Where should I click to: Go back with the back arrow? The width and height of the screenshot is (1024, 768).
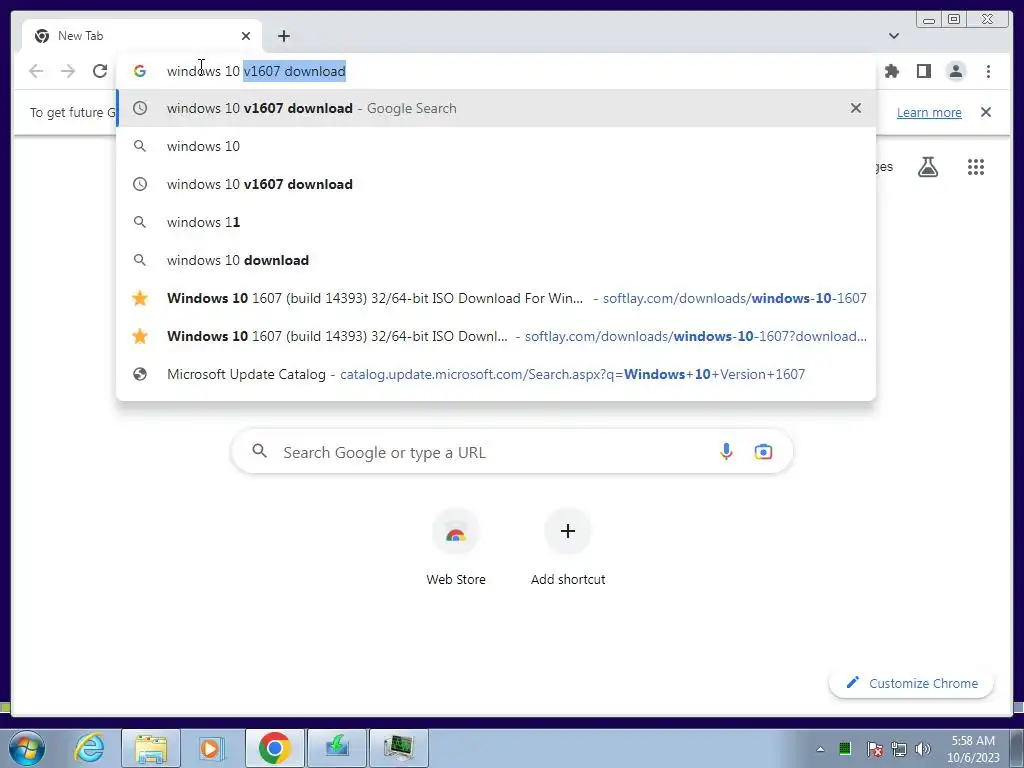(x=36, y=71)
